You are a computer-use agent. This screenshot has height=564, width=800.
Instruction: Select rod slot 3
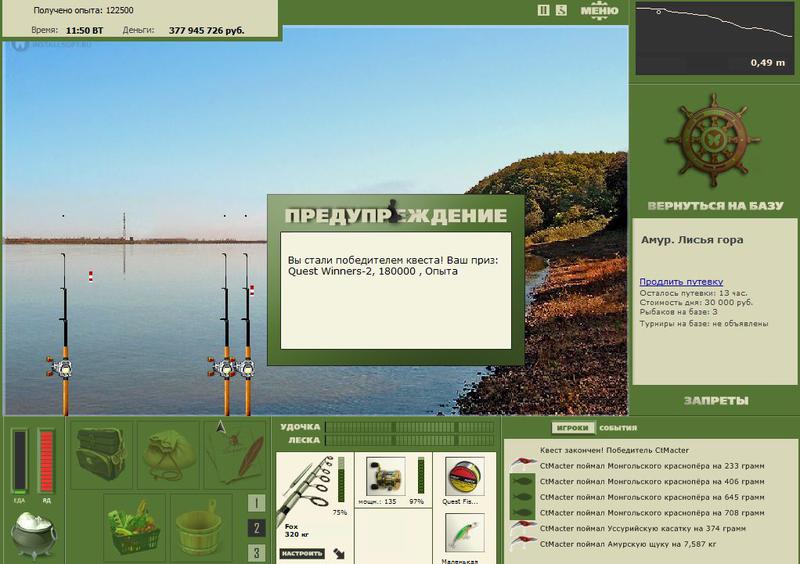pyautogui.click(x=256, y=552)
